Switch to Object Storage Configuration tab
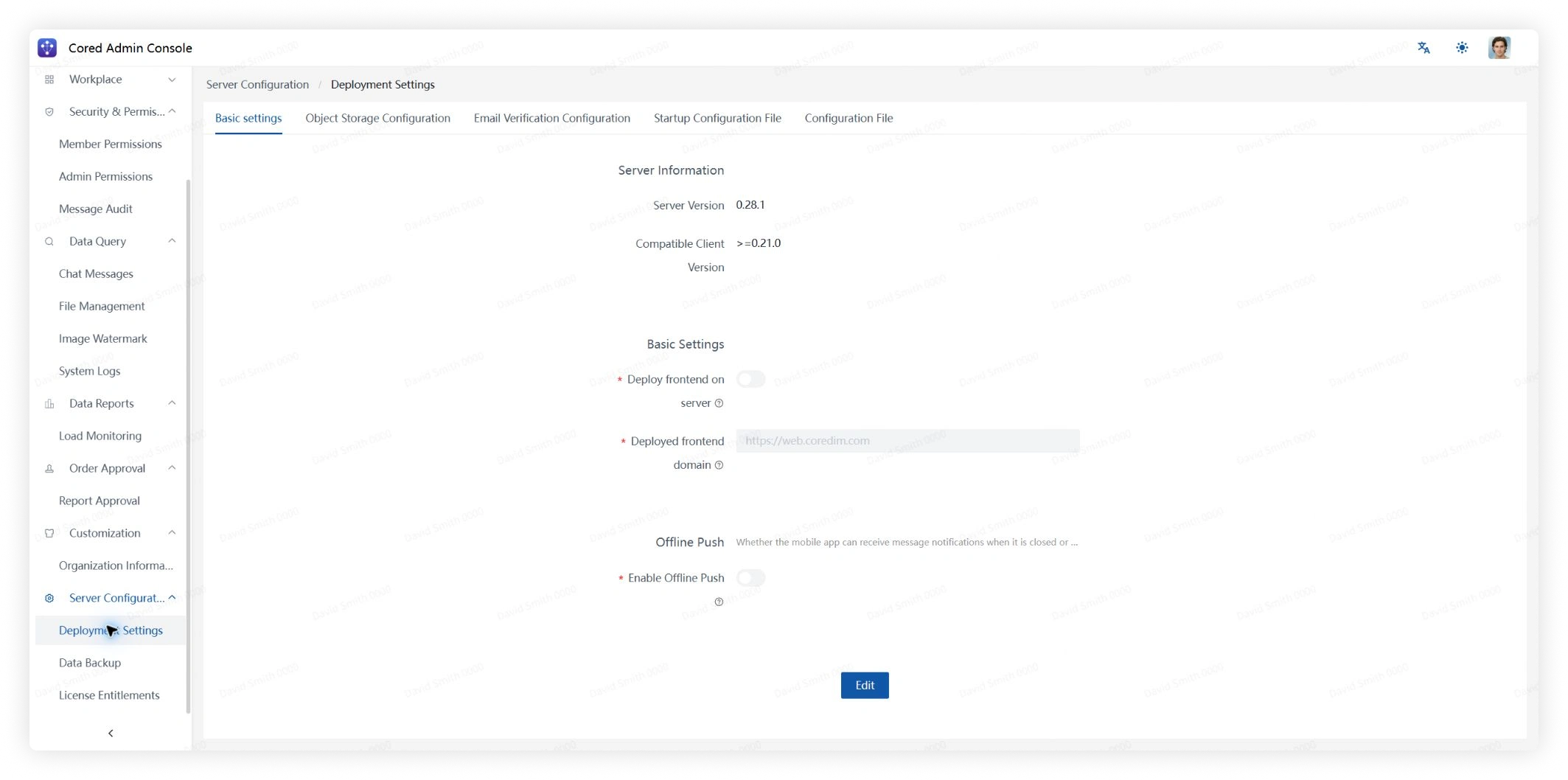Screen dimensions: 1568x780 coord(377,118)
